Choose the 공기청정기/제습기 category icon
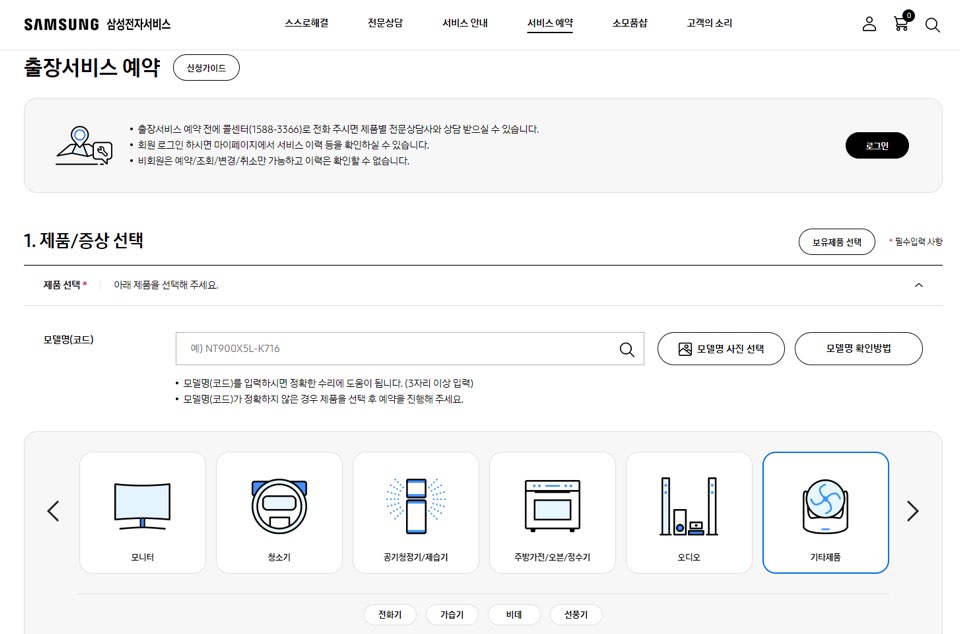Screen dimensions: 960x634 point(415,511)
